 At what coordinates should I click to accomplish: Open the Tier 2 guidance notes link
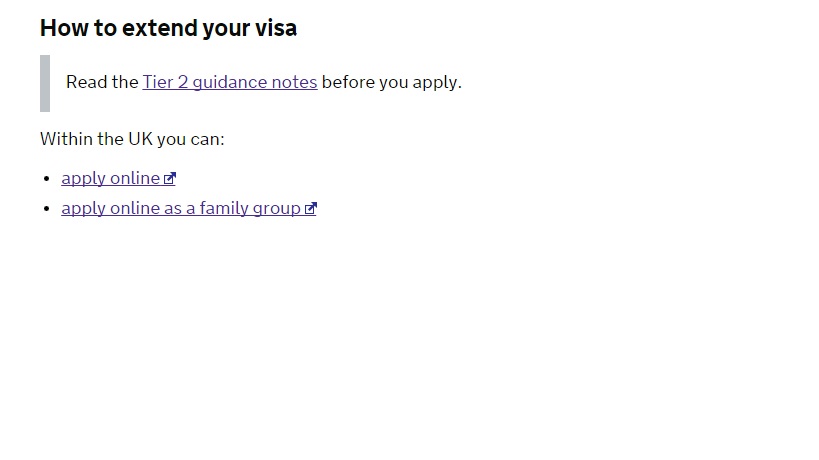tap(229, 82)
